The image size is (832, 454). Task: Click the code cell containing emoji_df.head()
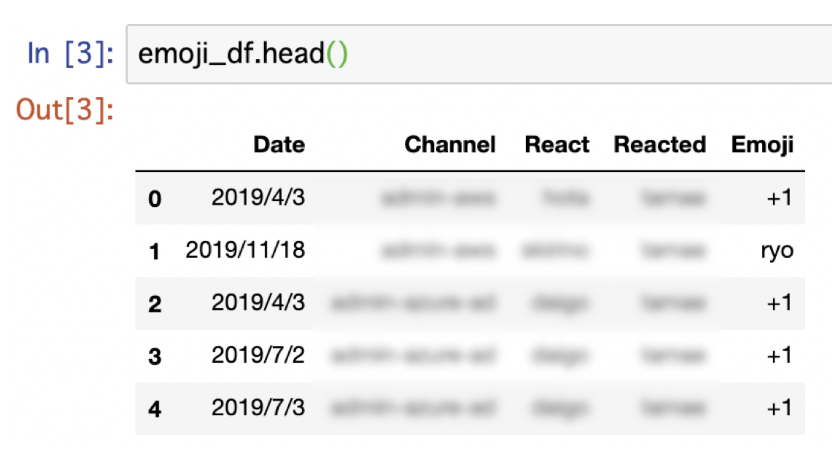pos(479,54)
